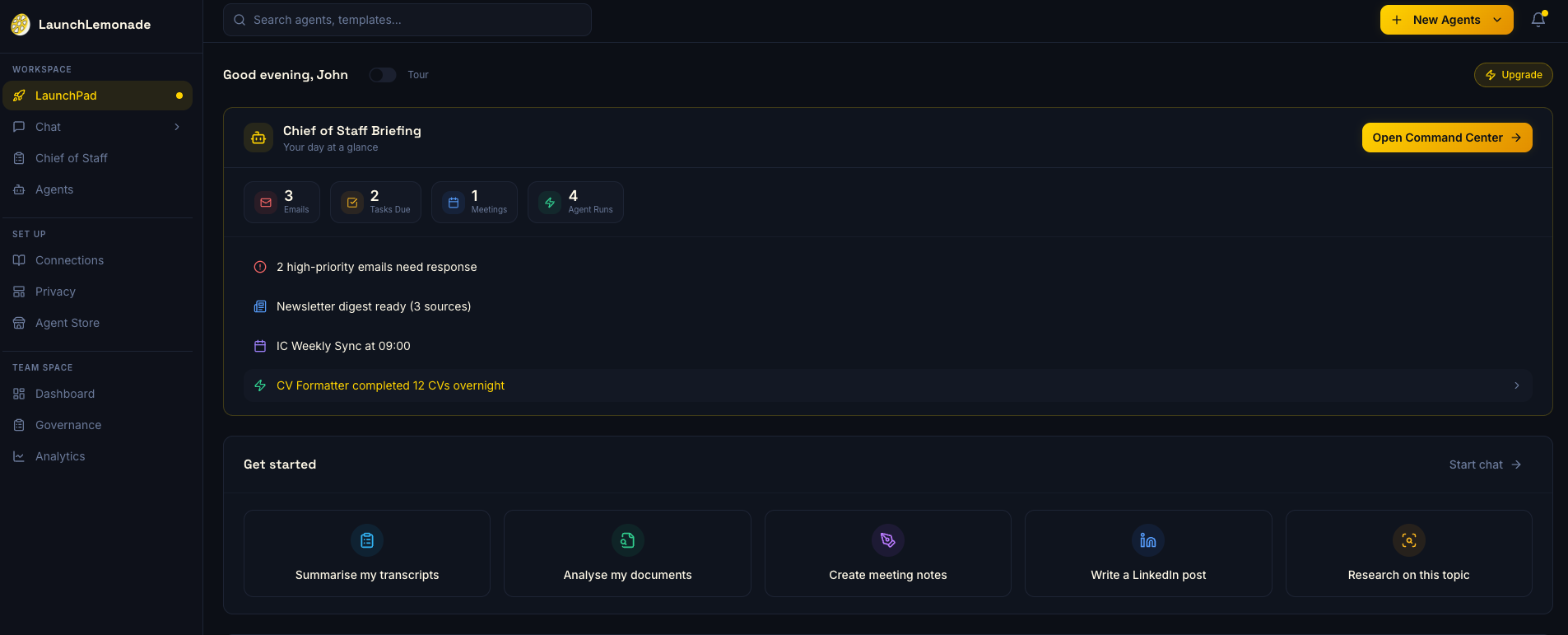Click the Open Command Center button
Screen dimensions: 1568x635
(1446, 138)
